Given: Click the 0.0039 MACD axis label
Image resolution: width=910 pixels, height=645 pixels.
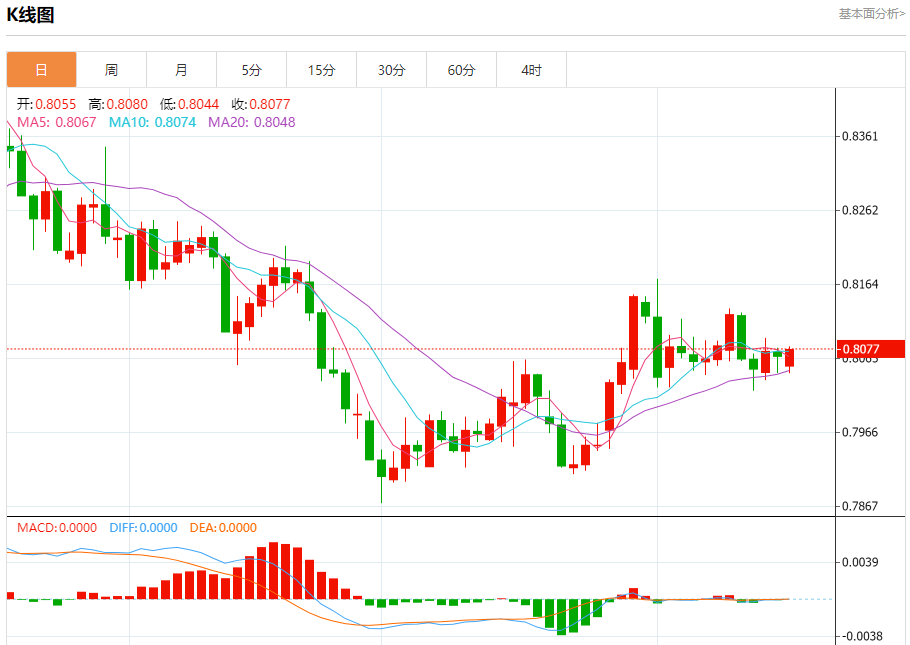Looking at the screenshot, I should pos(860,562).
